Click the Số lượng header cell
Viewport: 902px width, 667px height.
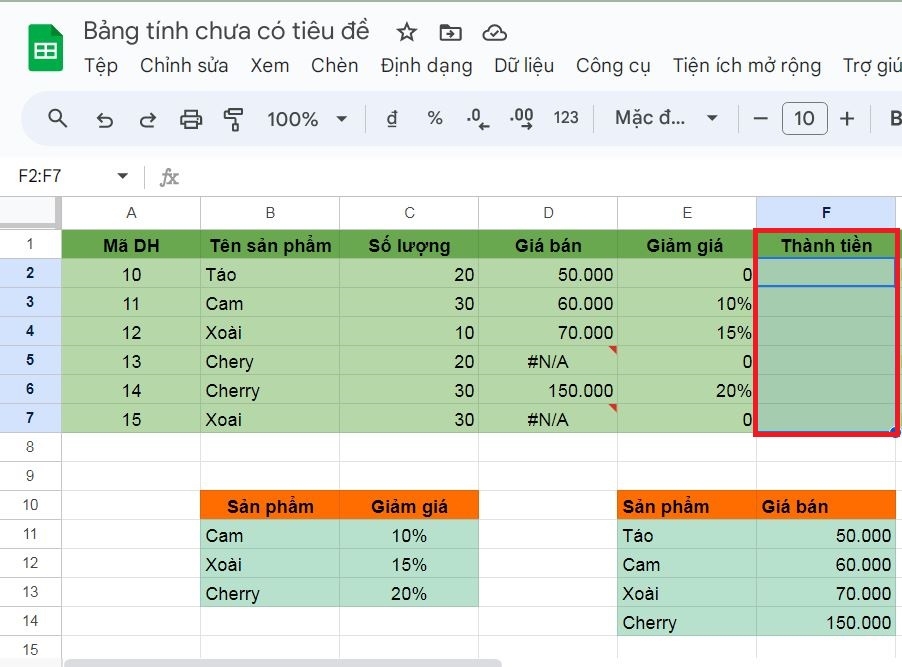tap(409, 245)
